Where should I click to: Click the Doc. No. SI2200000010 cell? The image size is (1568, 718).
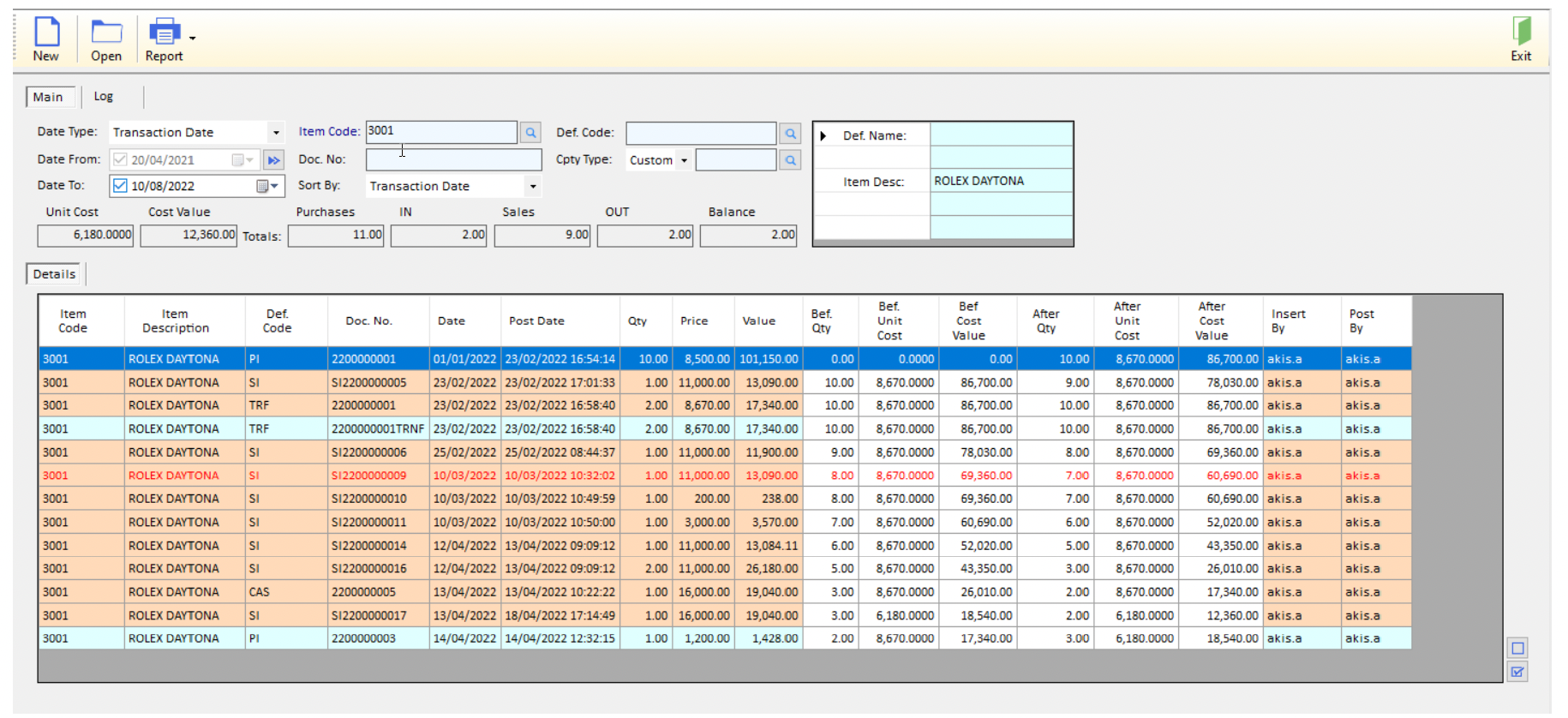coord(378,499)
